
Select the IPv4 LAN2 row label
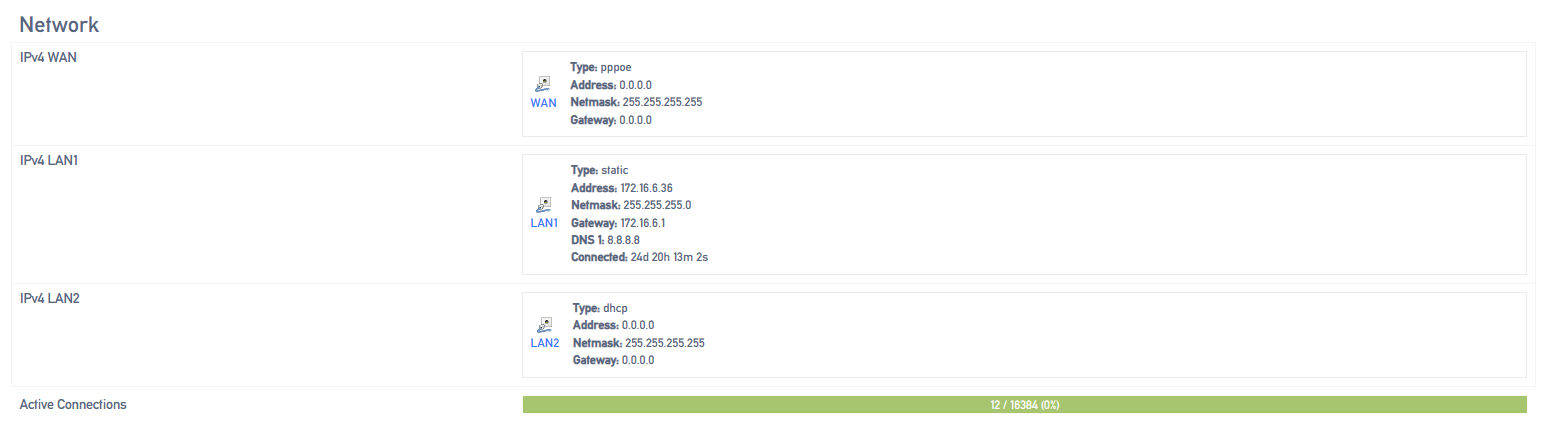[x=49, y=298]
